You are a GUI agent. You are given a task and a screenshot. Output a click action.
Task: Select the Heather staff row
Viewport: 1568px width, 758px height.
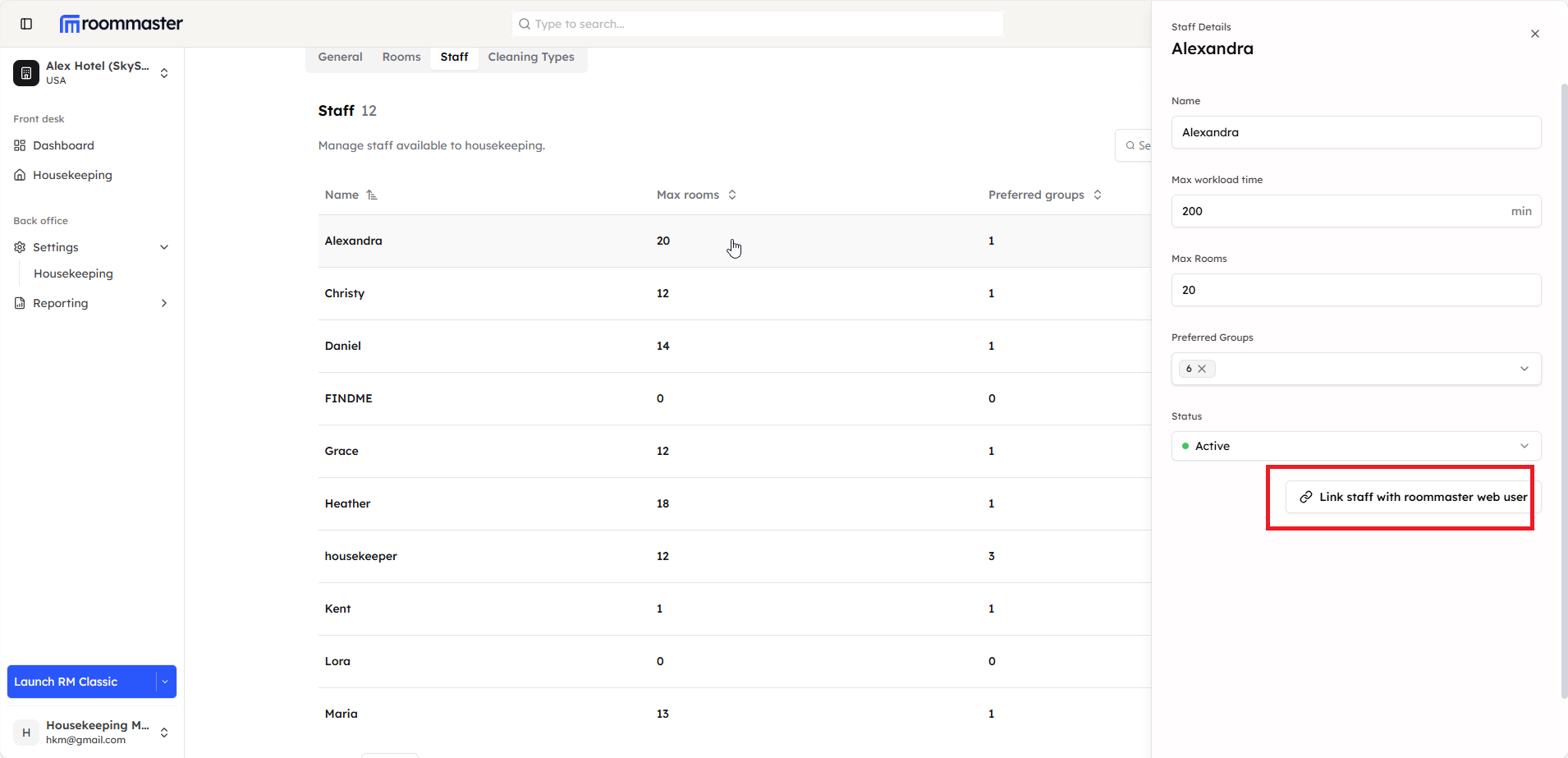click(x=347, y=503)
